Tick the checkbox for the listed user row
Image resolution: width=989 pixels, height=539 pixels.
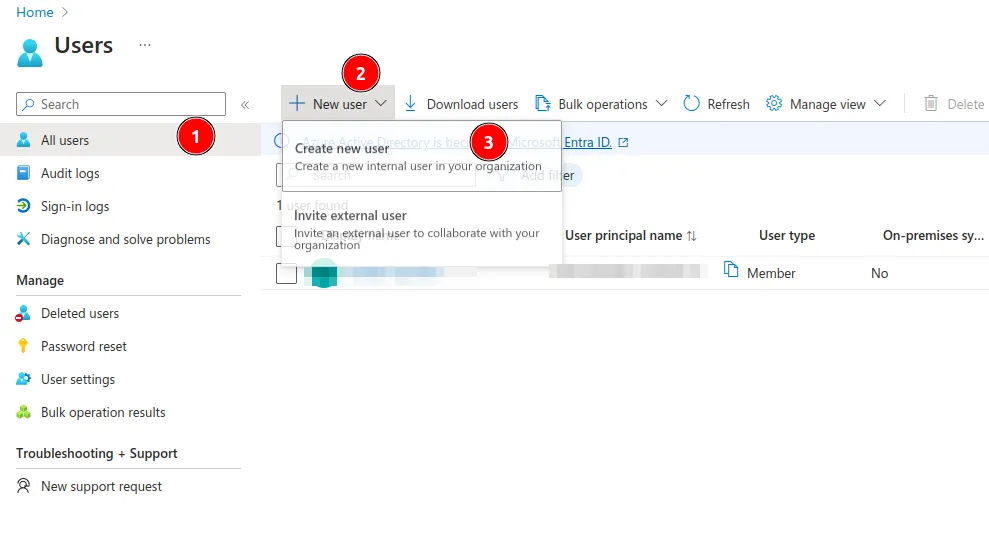(286, 273)
